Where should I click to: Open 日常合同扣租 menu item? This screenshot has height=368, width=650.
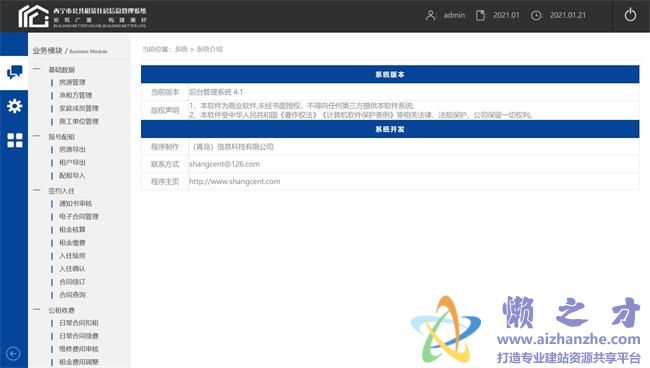79,323
